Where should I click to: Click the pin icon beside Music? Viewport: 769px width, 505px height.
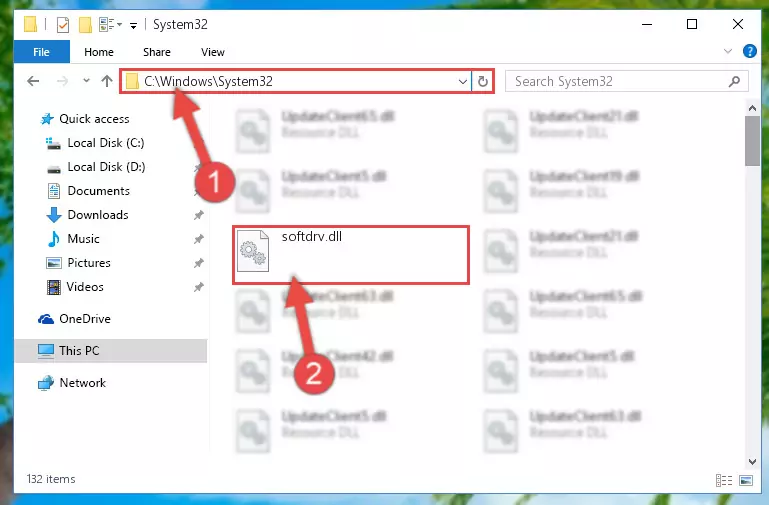coord(198,239)
